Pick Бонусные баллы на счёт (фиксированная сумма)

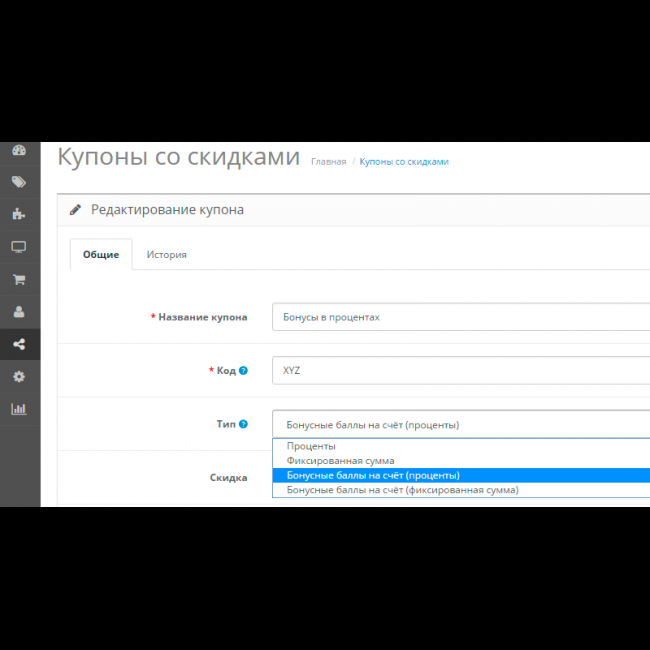pos(402,490)
